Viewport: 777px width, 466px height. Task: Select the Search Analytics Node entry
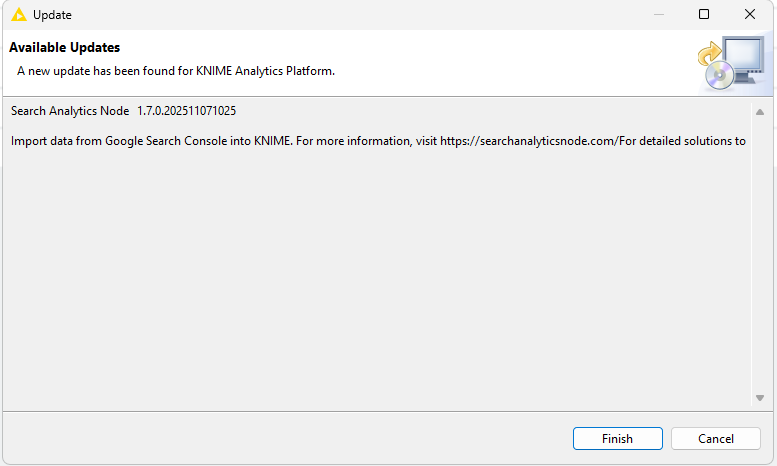(70, 111)
